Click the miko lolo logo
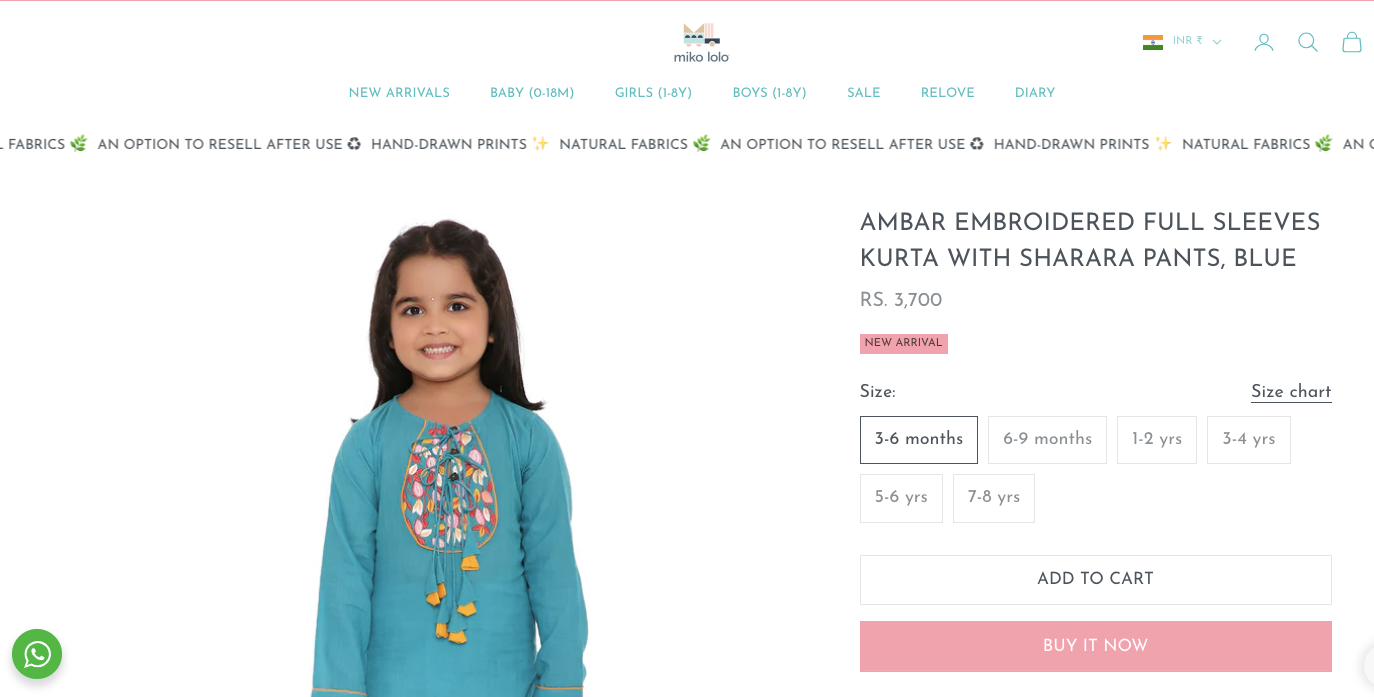Viewport: 1374px width, 697px height. (x=701, y=43)
